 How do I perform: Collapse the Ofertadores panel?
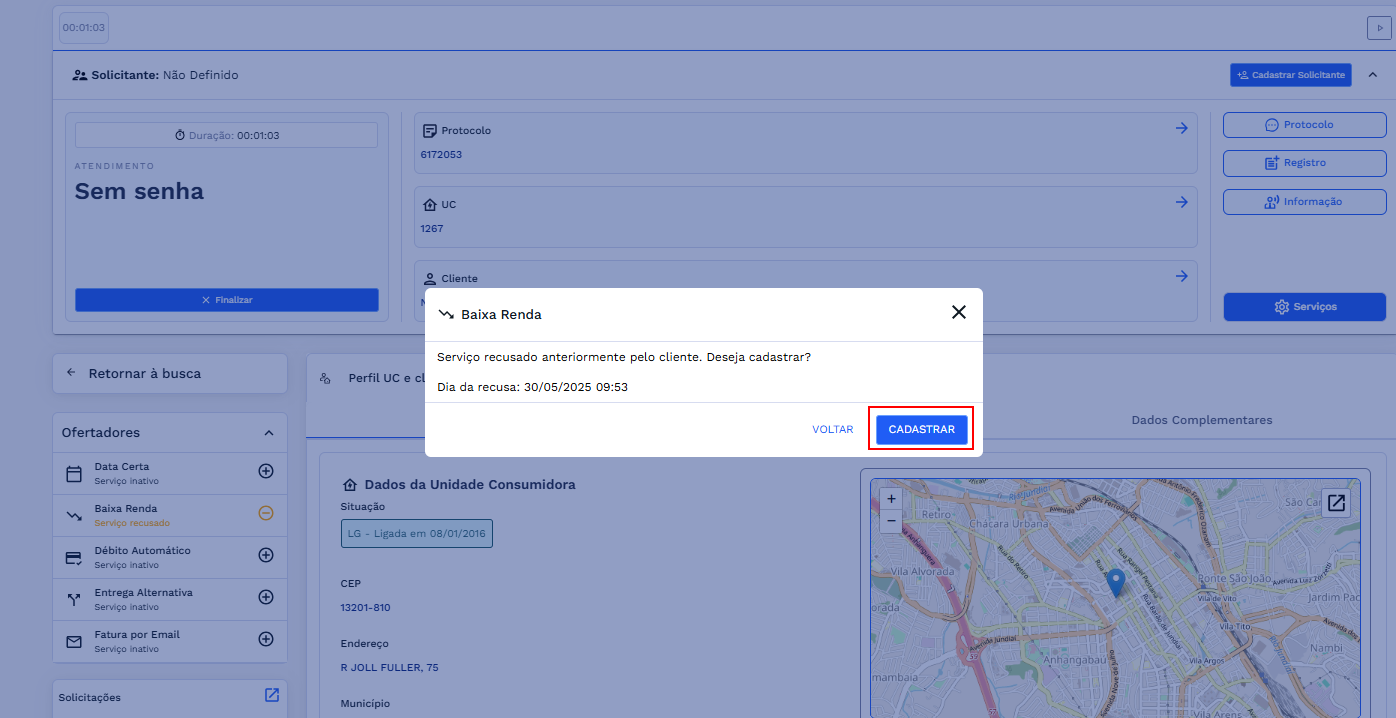pyautogui.click(x=268, y=433)
